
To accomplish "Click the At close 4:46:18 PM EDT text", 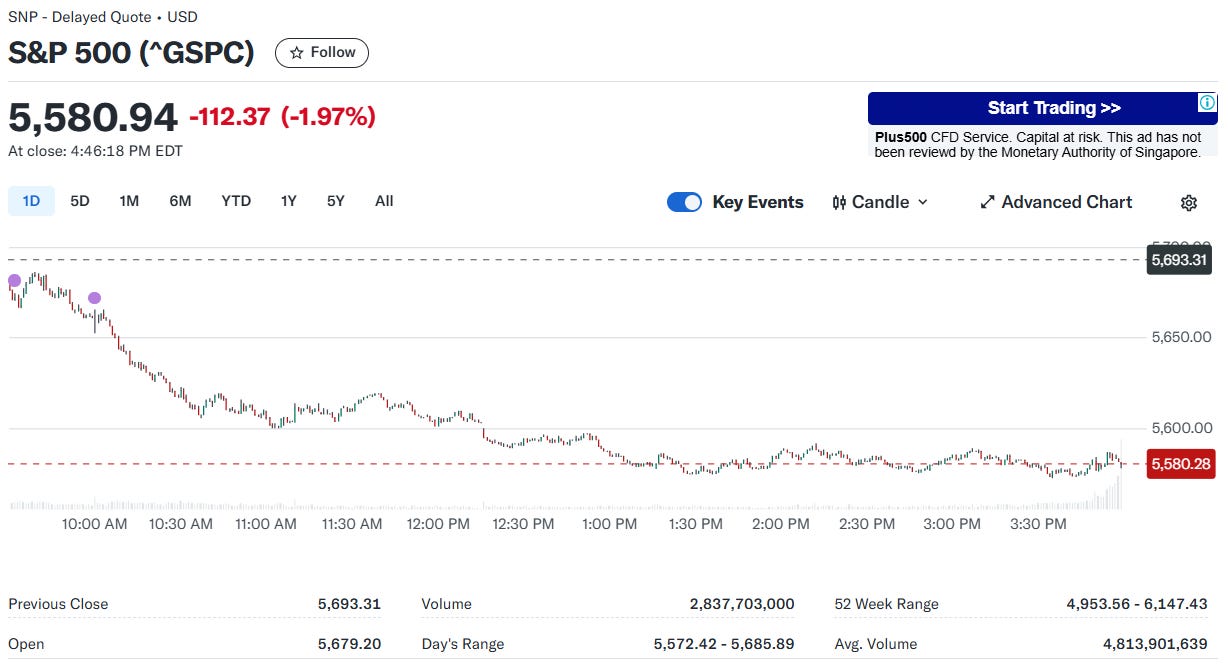I will pos(95,151).
